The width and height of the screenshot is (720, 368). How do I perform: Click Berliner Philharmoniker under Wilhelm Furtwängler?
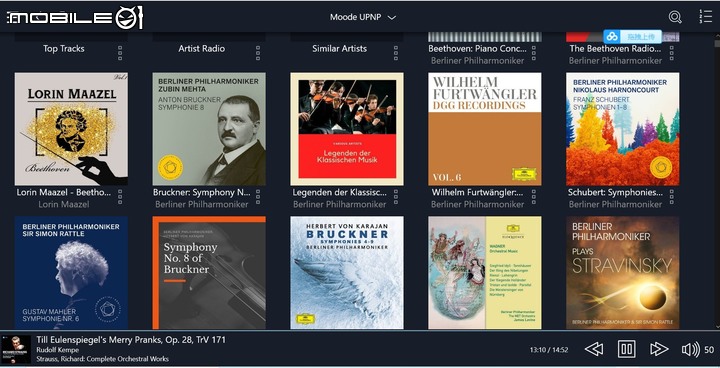point(477,204)
